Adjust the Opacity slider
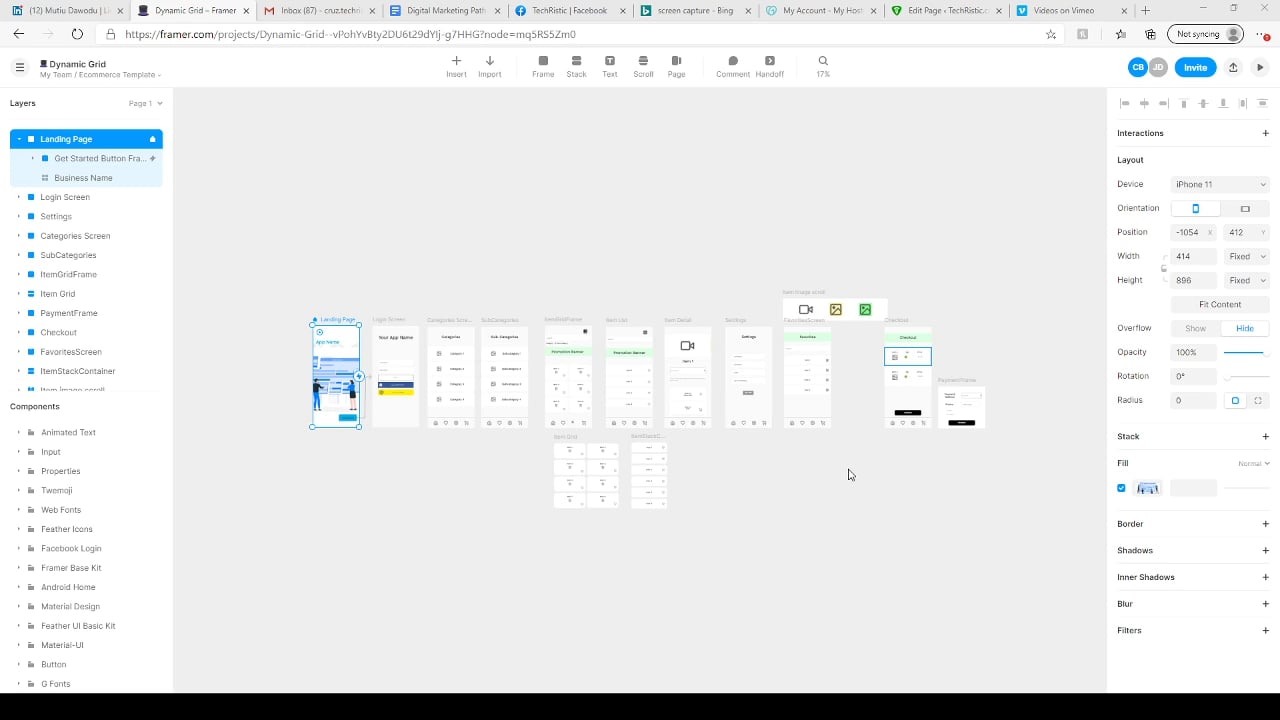Screen dimensions: 1280x720 1246,352
